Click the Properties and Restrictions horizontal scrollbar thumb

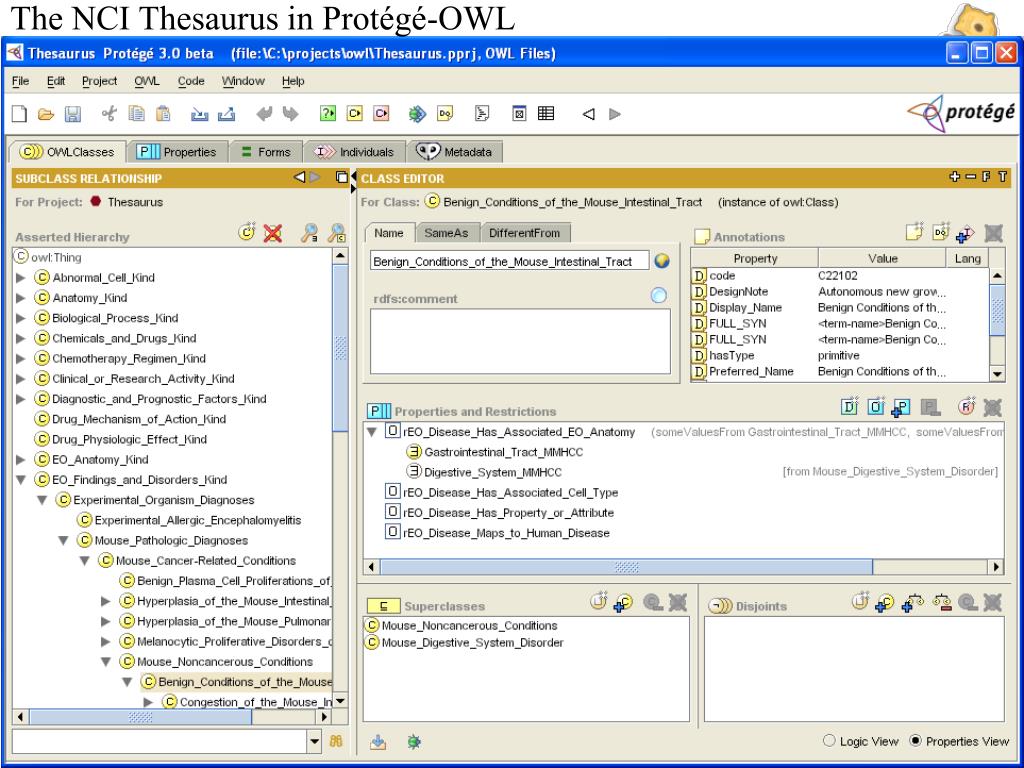point(626,567)
